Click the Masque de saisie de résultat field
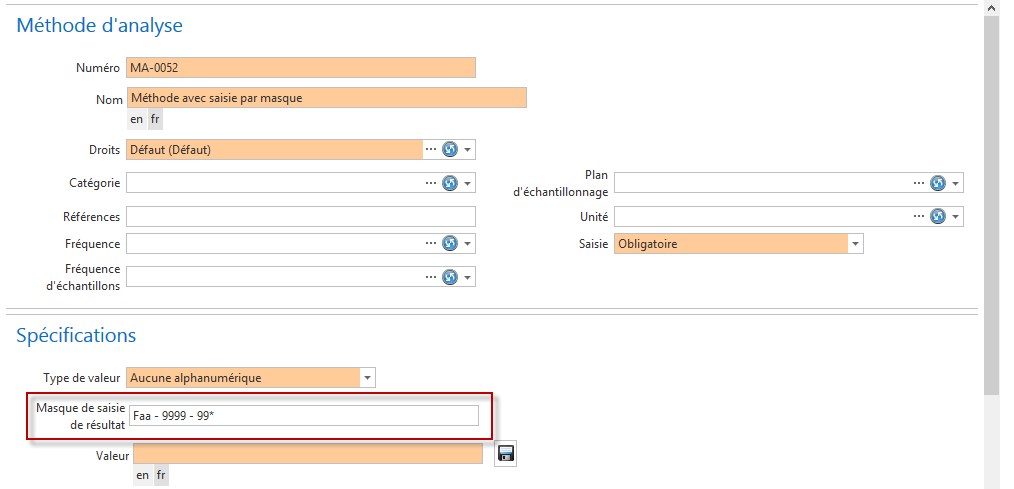1014x489 pixels. pos(303,416)
